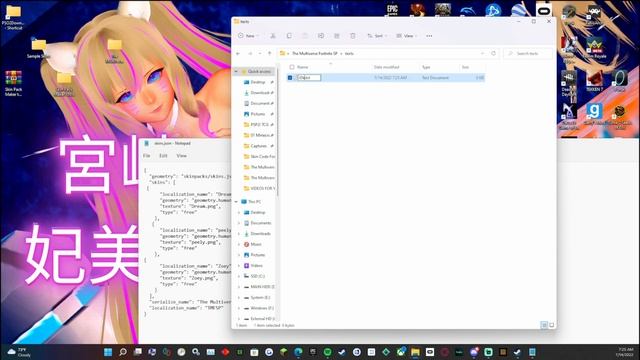640x360 pixels.
Task: Select Windows (F:) drive in sidebar
Action: point(259,308)
